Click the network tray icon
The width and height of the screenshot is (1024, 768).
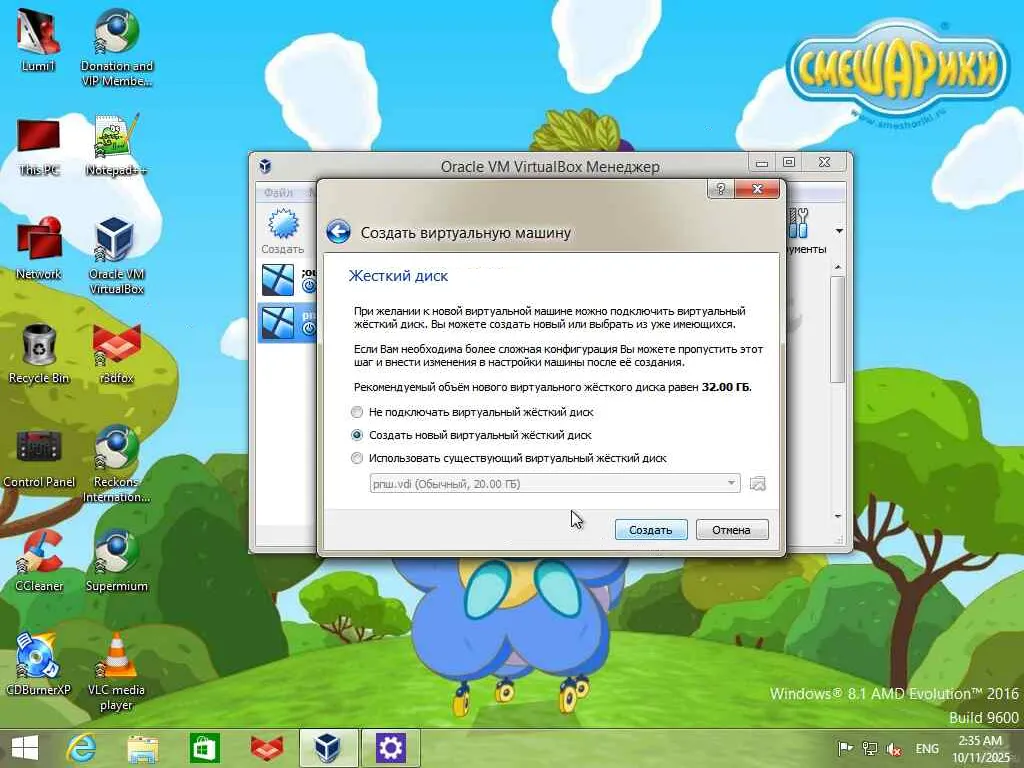pyautogui.click(x=869, y=748)
